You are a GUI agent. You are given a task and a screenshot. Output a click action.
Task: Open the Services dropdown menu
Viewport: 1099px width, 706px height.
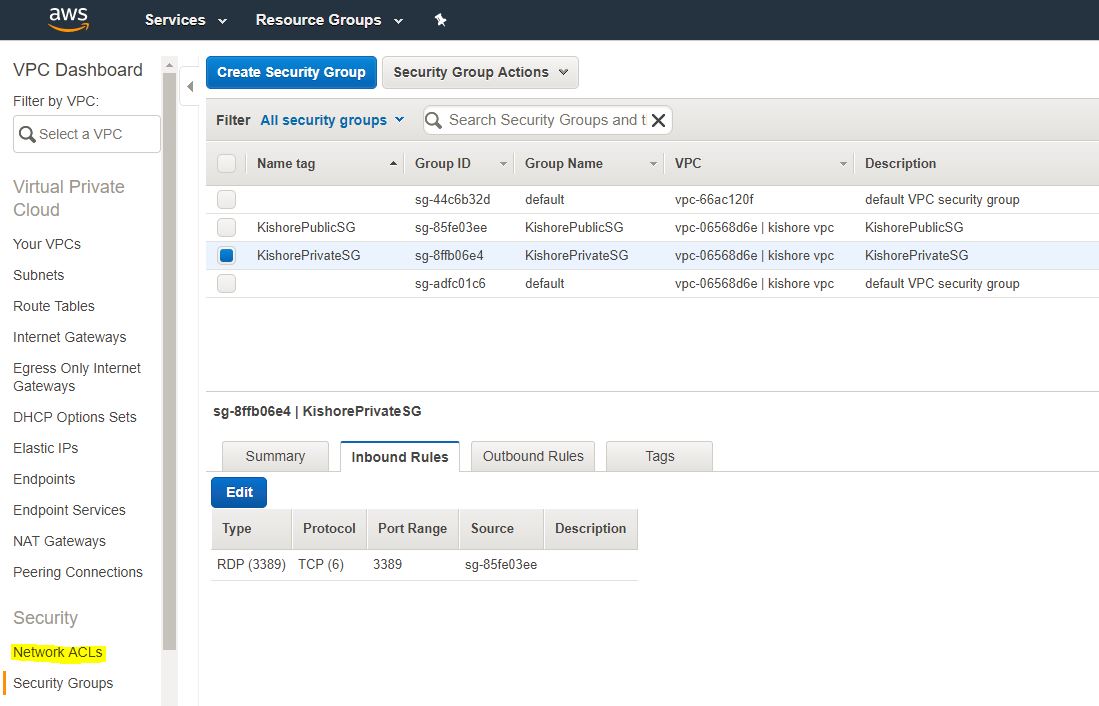coord(186,20)
